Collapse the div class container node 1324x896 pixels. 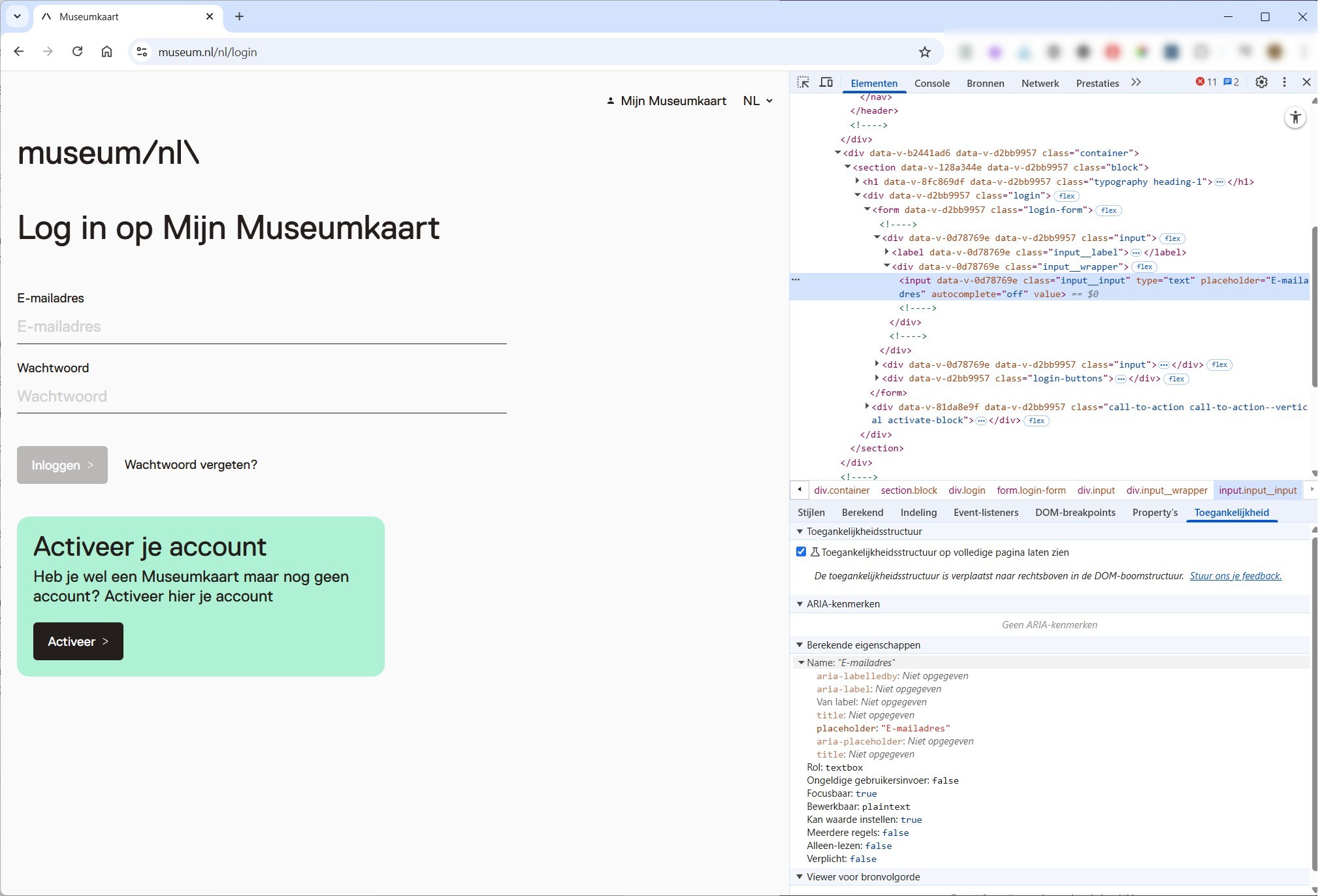point(837,153)
